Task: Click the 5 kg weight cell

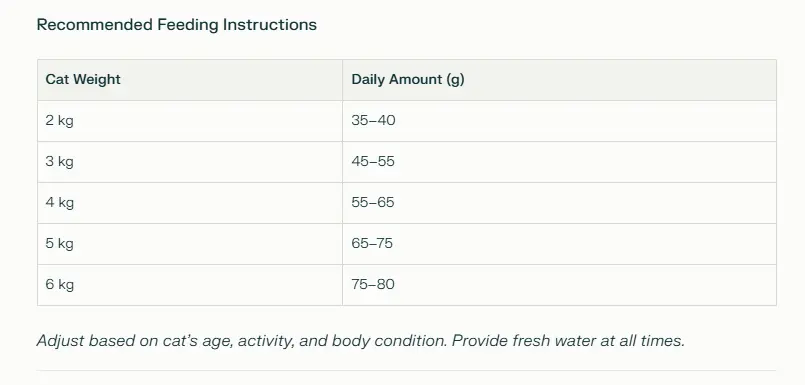Action: (x=190, y=244)
